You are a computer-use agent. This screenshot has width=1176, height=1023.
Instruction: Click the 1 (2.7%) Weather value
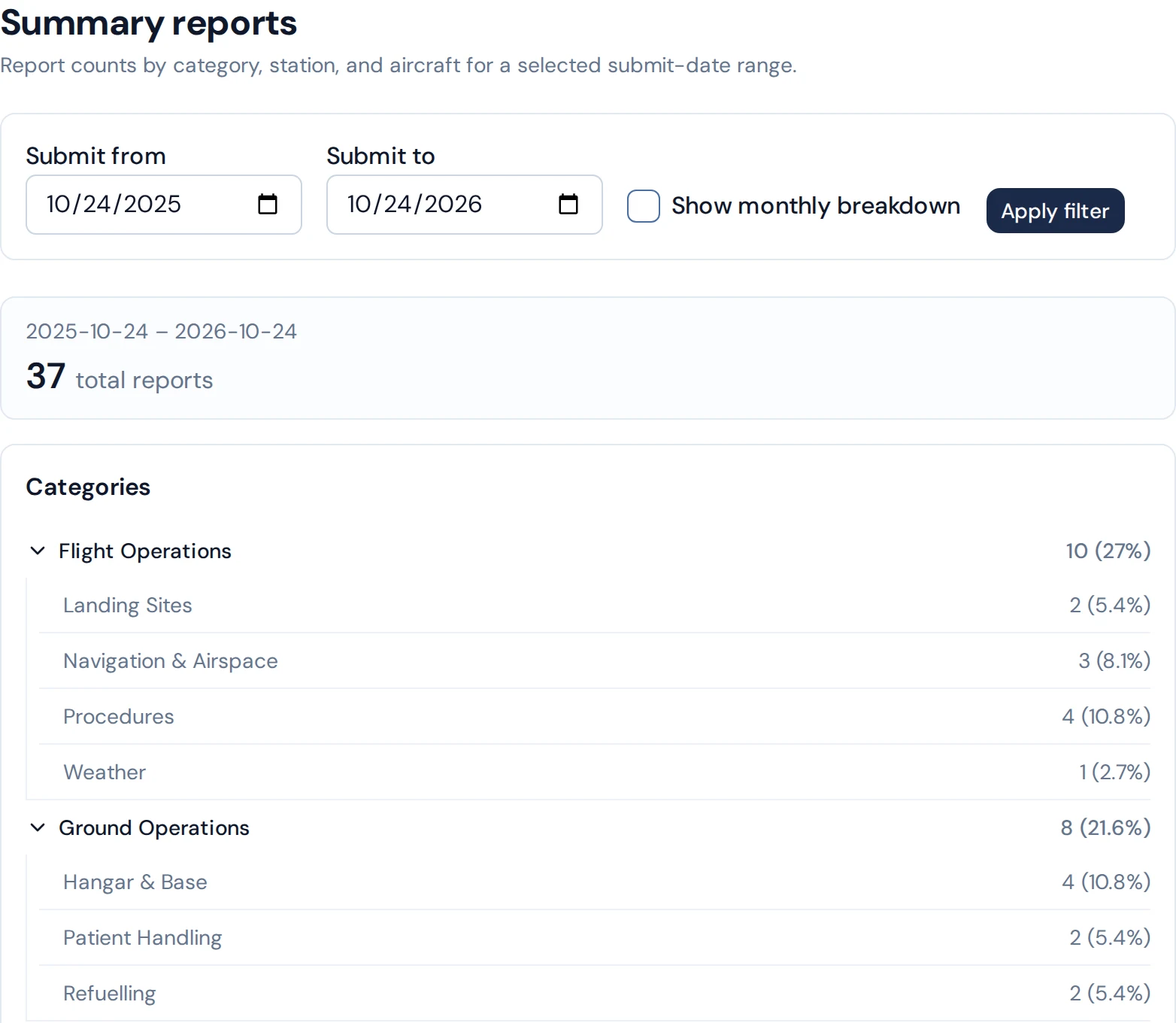pyautogui.click(x=1115, y=773)
